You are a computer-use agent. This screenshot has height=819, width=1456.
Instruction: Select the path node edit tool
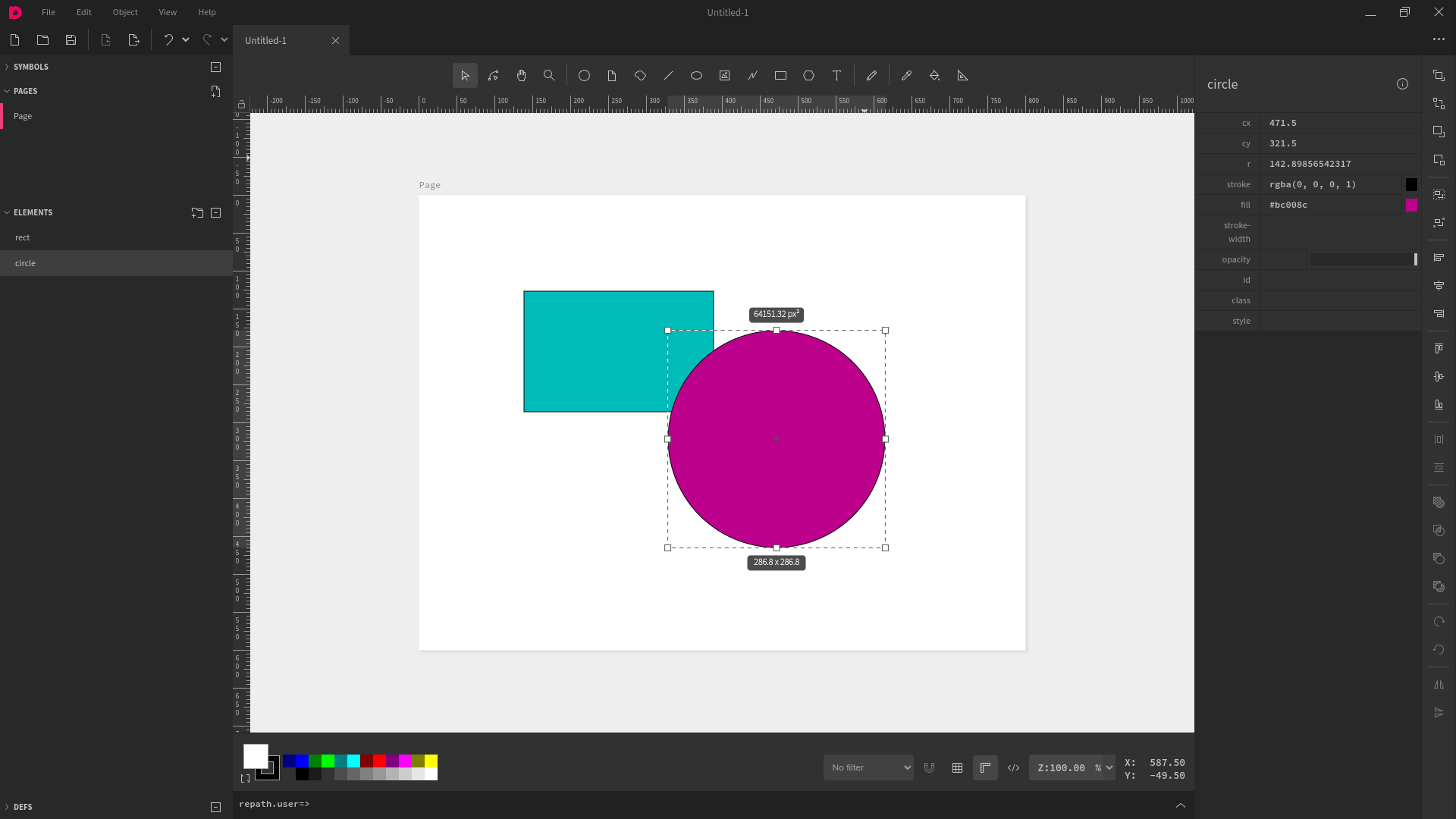[494, 76]
